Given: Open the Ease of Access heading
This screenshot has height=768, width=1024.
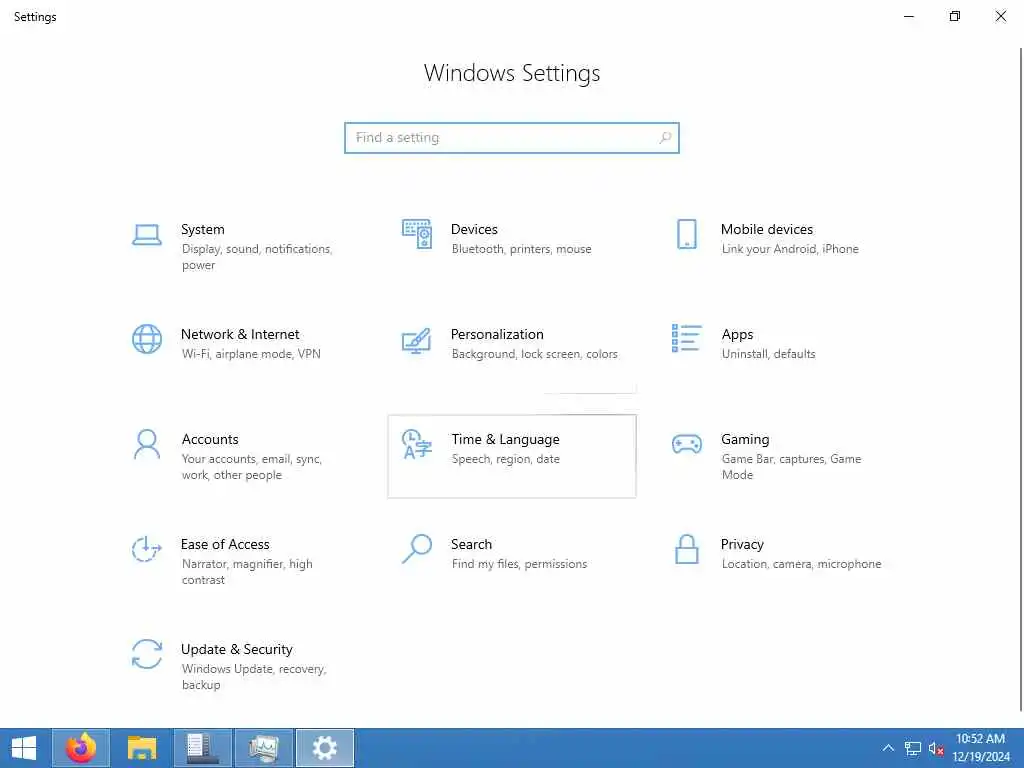Looking at the screenshot, I should coord(225,544).
